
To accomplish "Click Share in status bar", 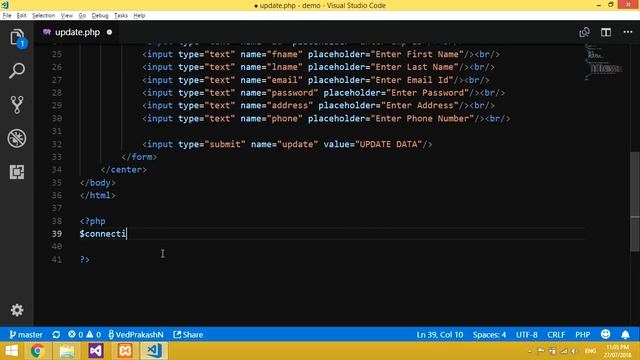I will pos(188,335).
